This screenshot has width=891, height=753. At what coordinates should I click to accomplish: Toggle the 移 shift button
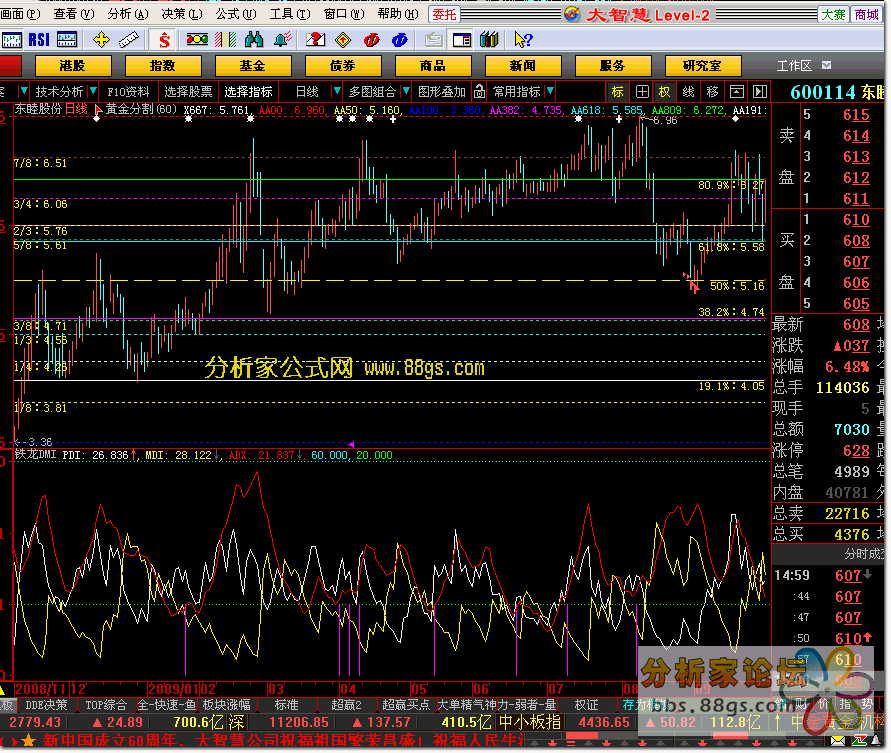pos(712,91)
